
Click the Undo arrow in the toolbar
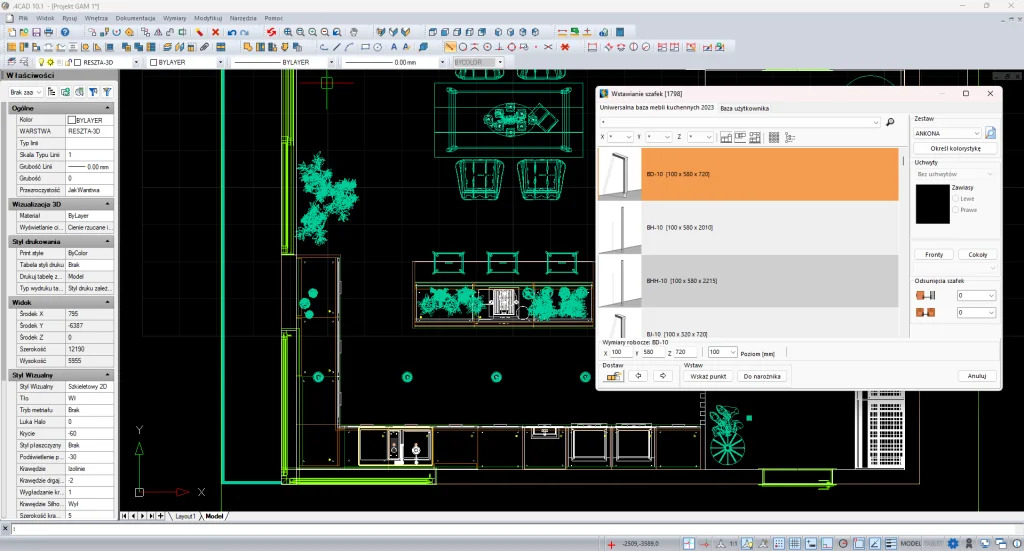click(x=231, y=32)
